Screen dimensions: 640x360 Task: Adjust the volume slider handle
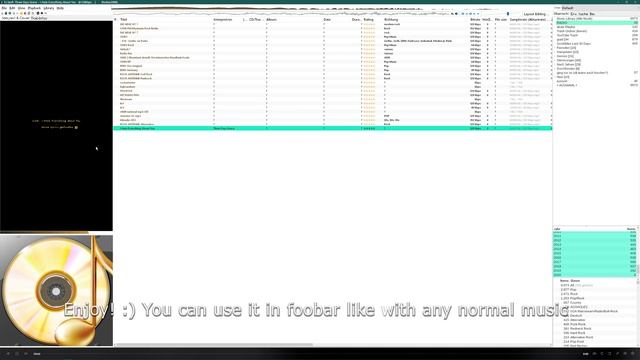(x=508, y=14)
